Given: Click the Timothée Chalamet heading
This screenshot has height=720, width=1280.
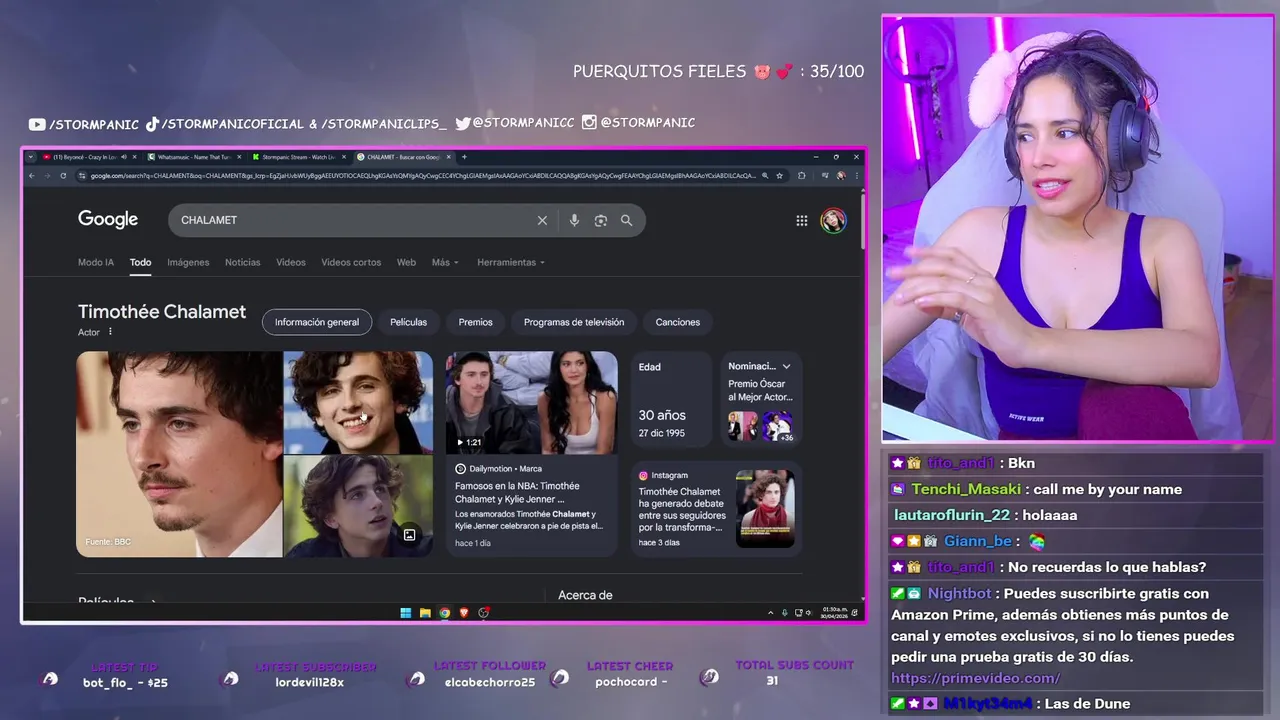Looking at the screenshot, I should [x=162, y=311].
